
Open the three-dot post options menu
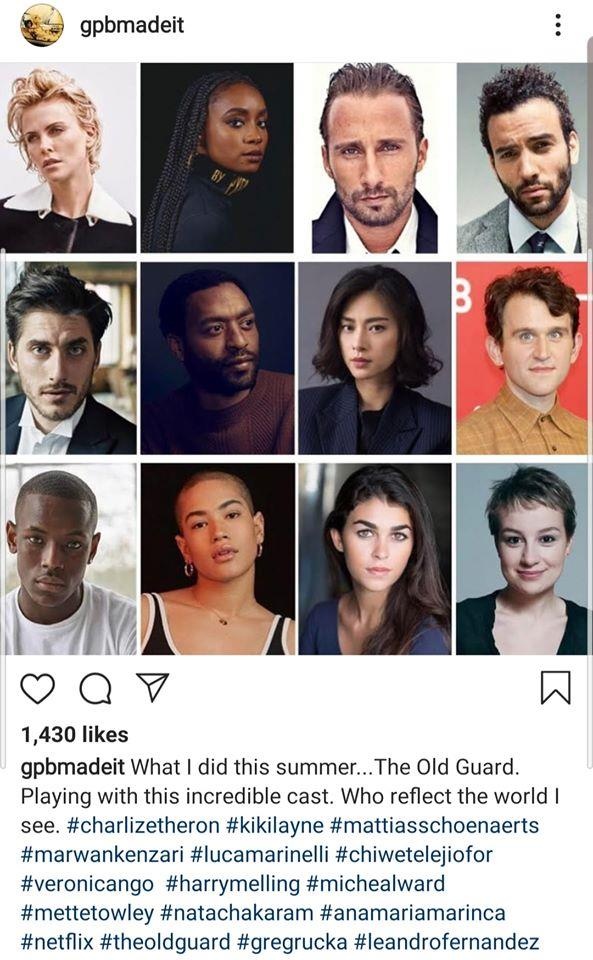(558, 25)
